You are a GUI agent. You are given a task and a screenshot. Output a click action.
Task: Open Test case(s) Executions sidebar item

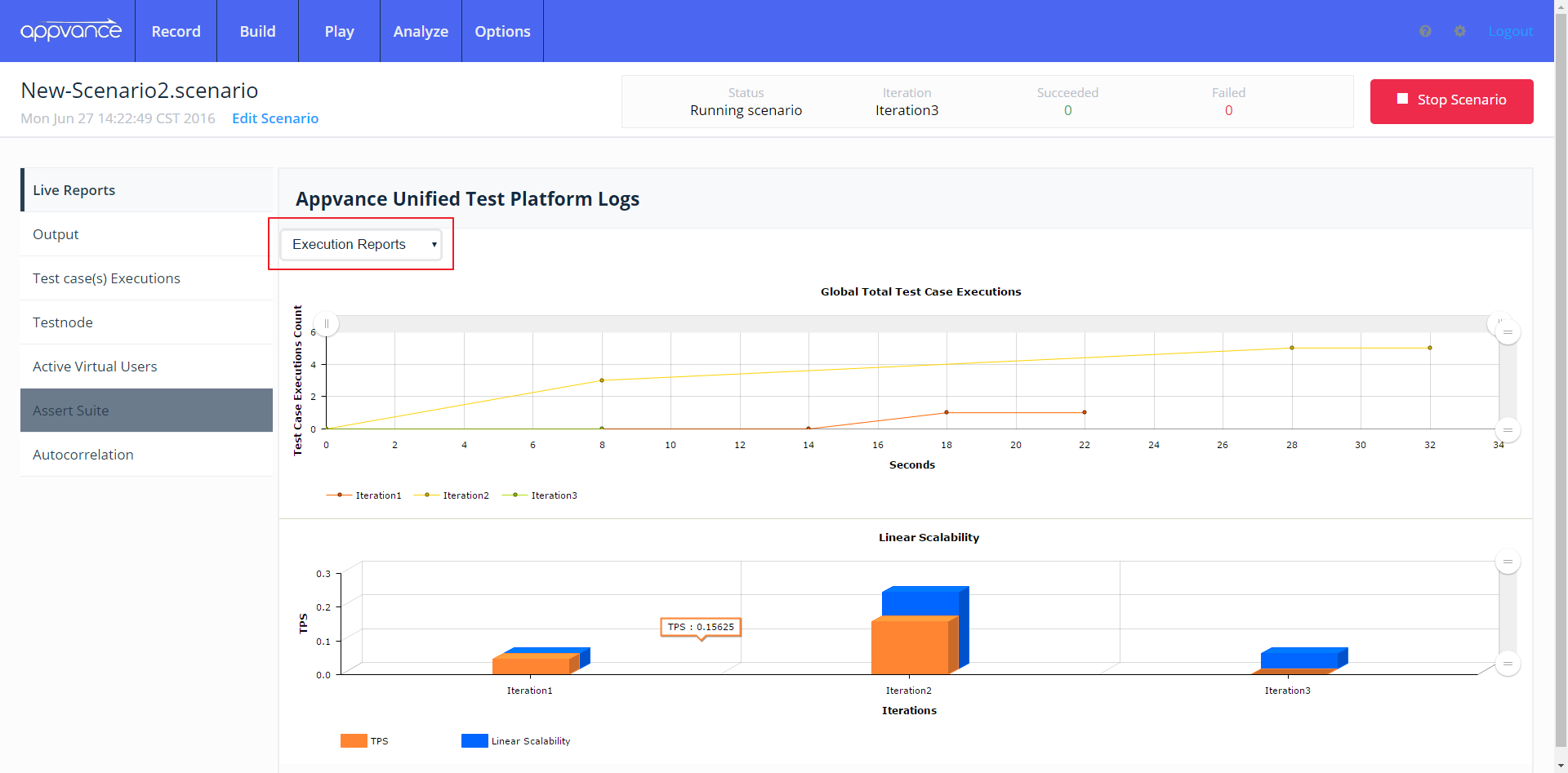tap(147, 278)
